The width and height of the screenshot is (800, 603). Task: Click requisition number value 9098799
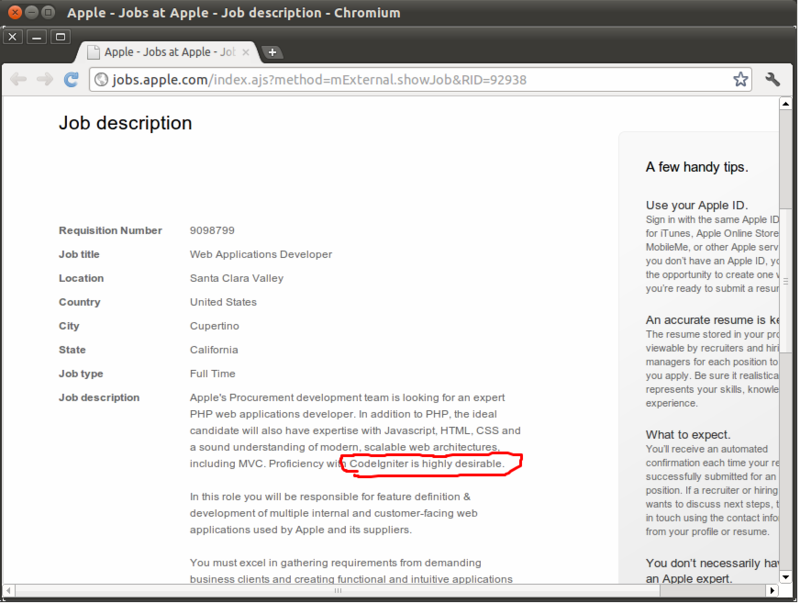[212, 231]
